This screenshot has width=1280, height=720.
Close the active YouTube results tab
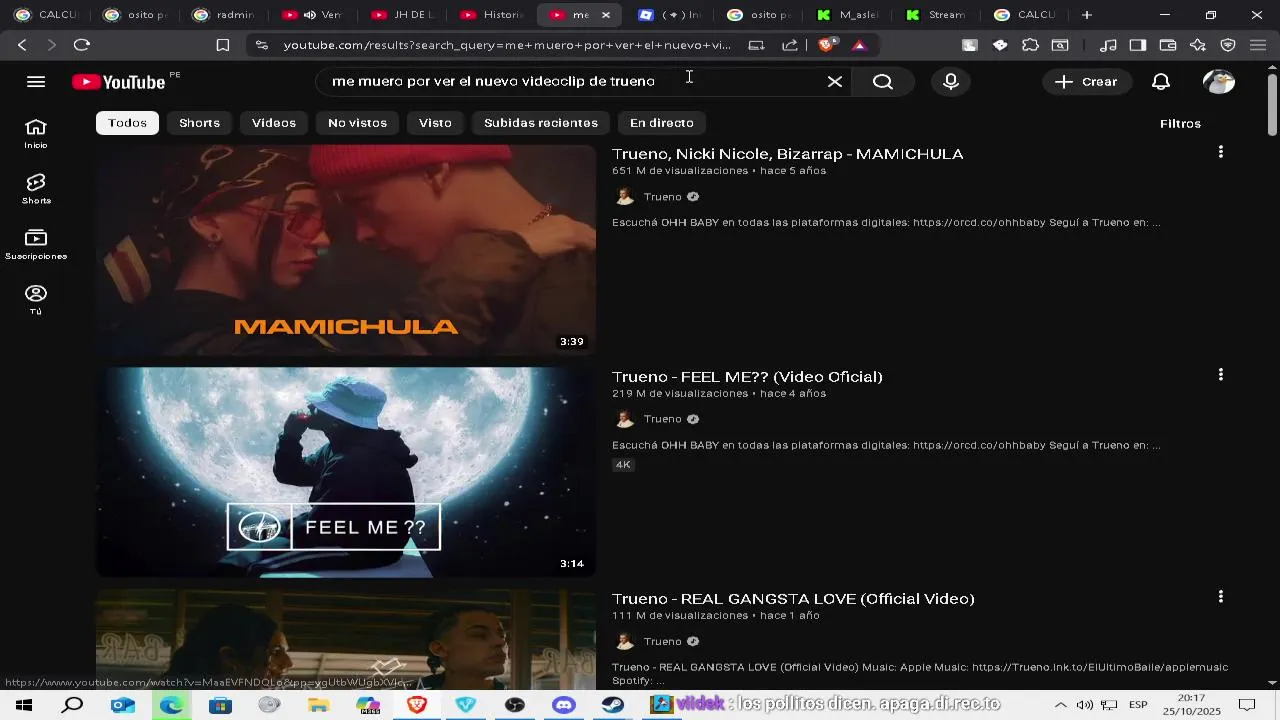coord(605,15)
